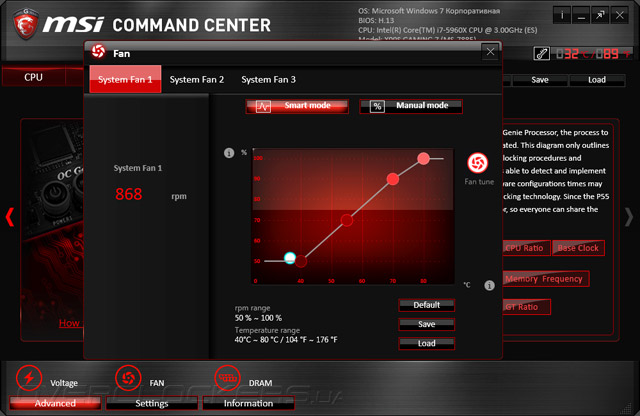Click the Base Clock button
The image size is (640, 416).
click(578, 248)
